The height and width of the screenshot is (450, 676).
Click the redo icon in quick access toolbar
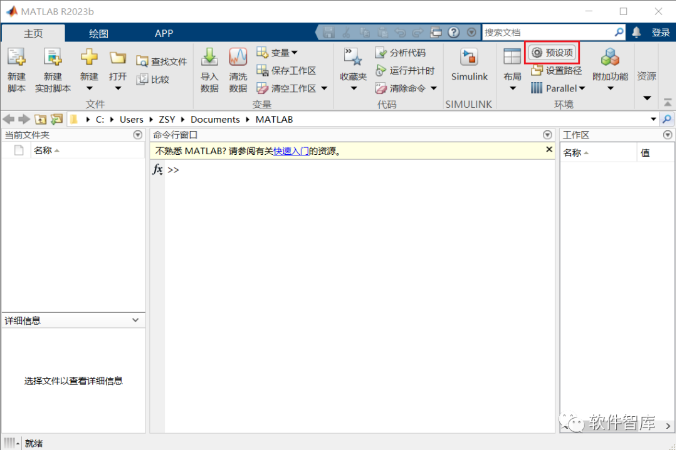(418, 32)
